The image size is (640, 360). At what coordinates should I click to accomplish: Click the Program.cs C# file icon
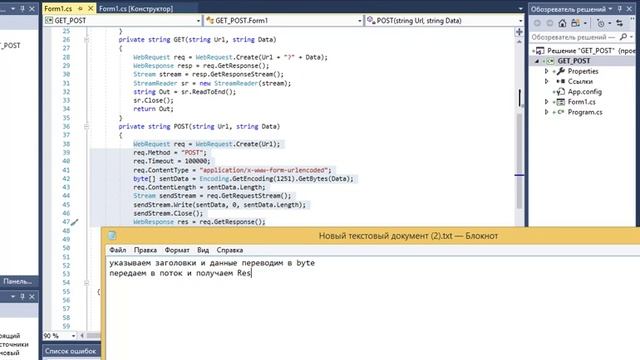coord(561,112)
